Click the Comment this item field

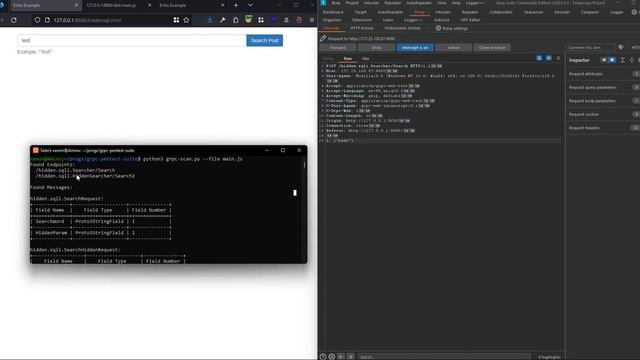pos(590,47)
